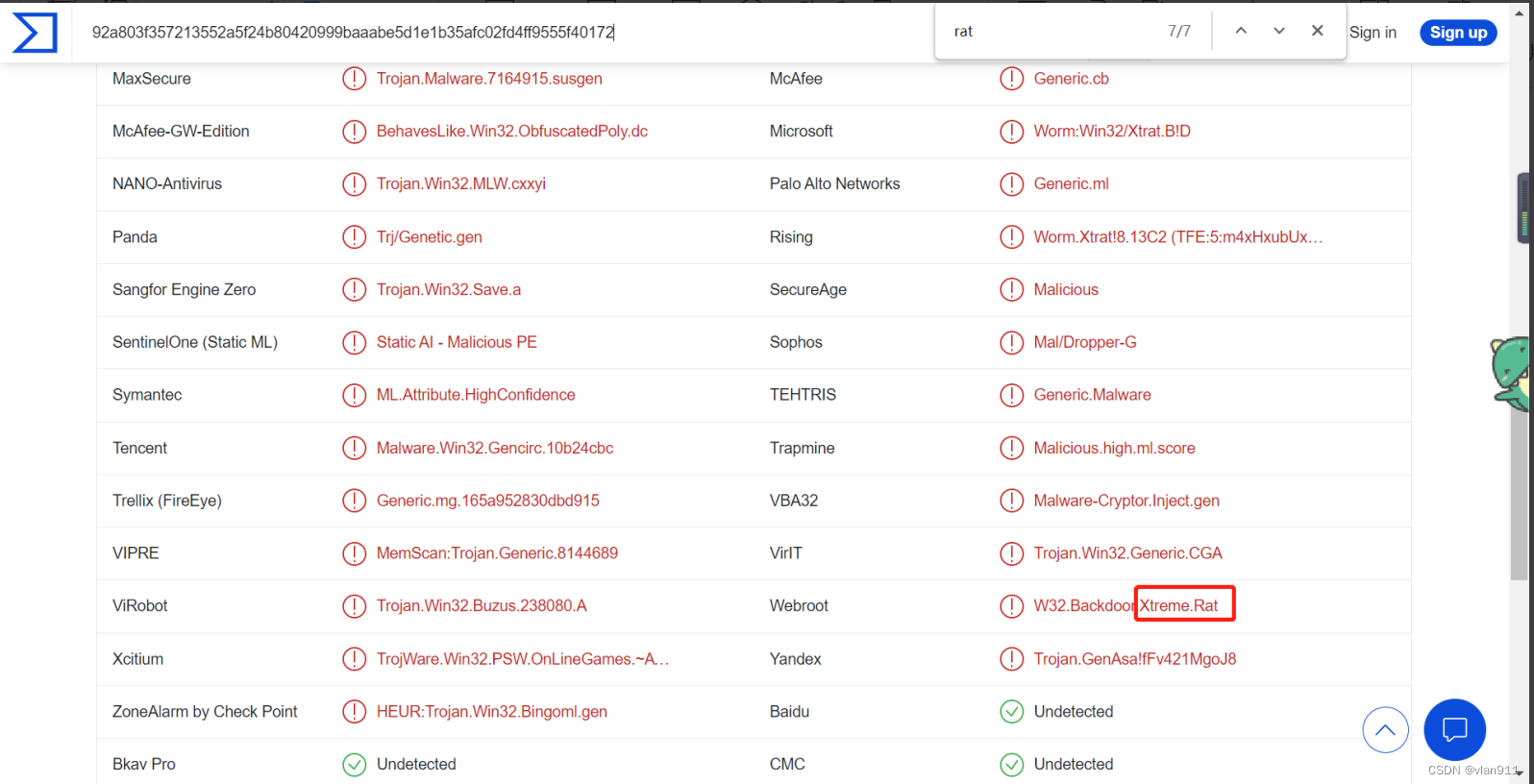Click the alert icon in Palo Alto Networks row
This screenshot has height=784, width=1534.
1012,184
